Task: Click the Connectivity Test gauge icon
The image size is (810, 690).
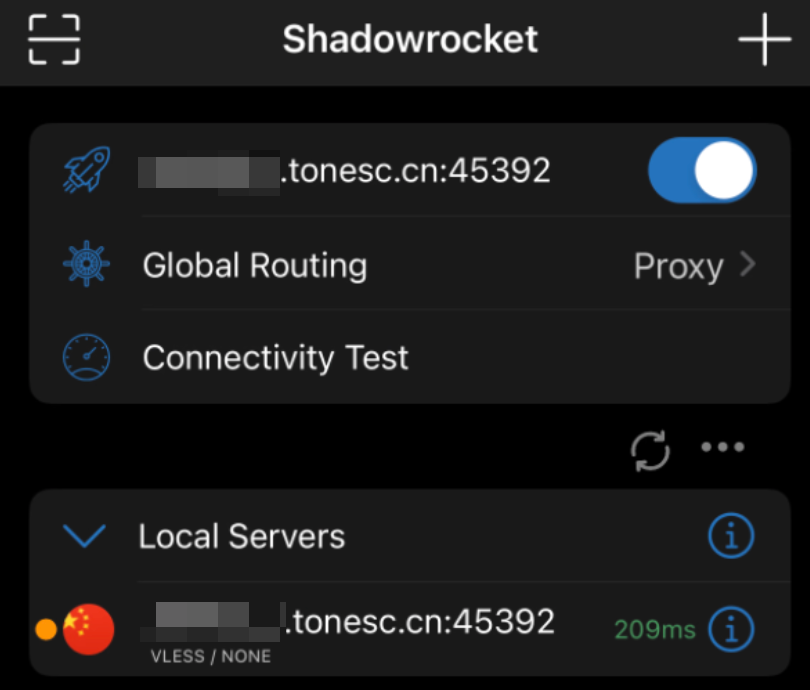Action: 88,358
